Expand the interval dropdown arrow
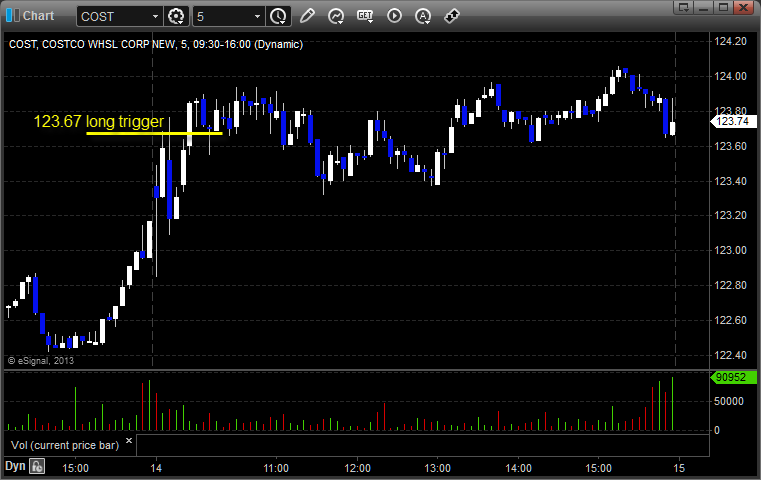 [257, 17]
